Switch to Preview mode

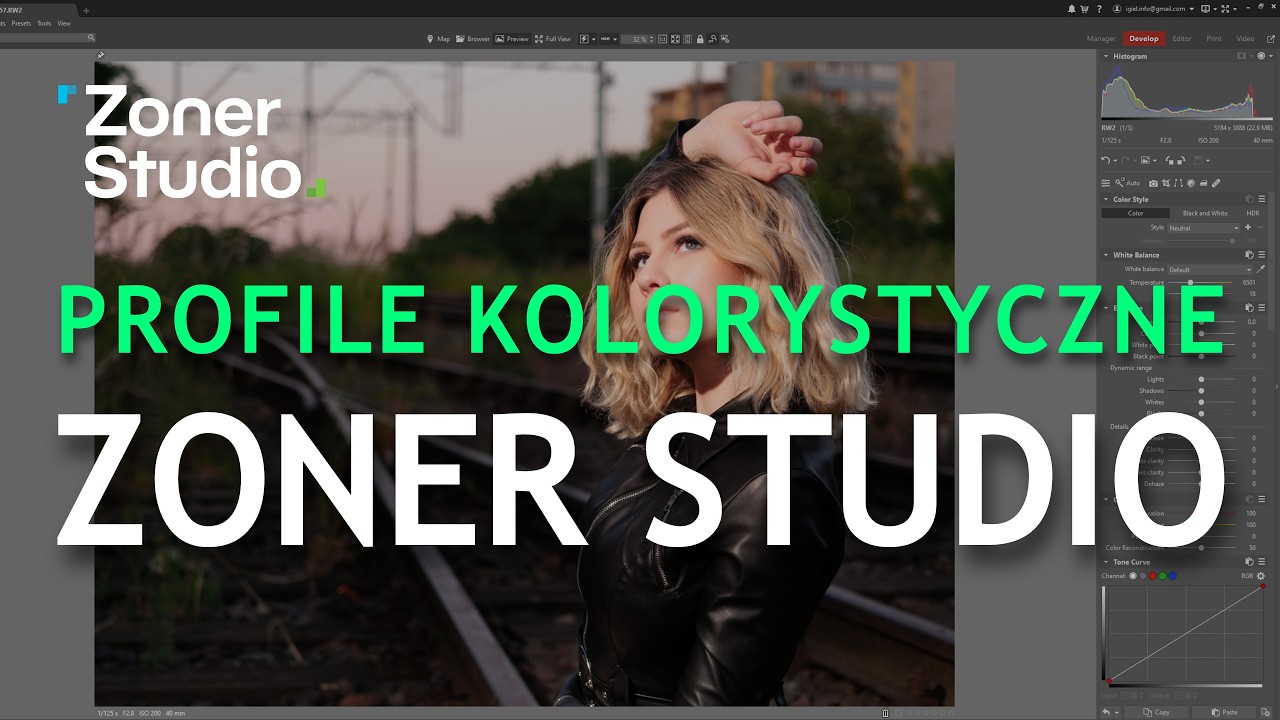pyautogui.click(x=513, y=39)
